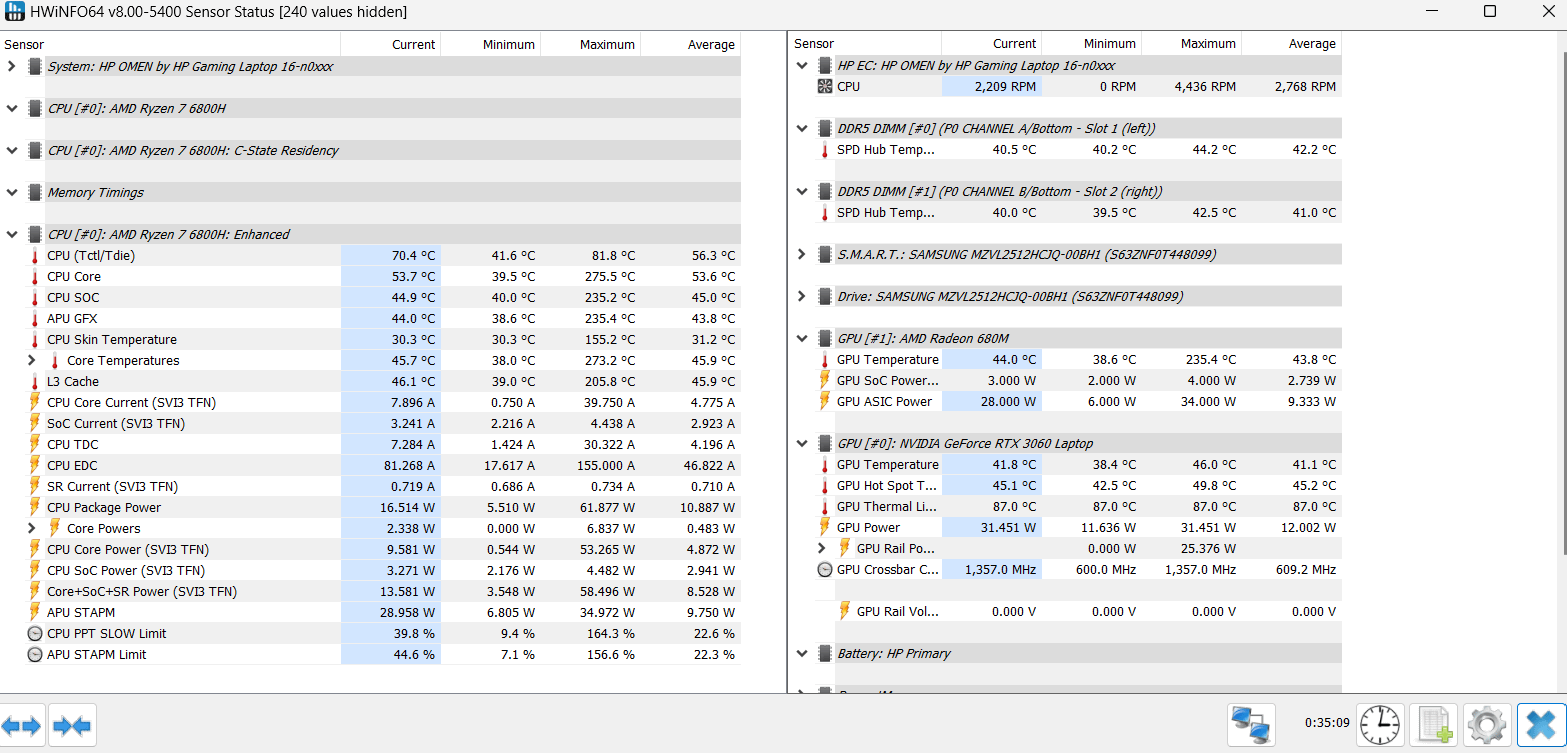Click left panel Current column header

[x=391, y=44]
